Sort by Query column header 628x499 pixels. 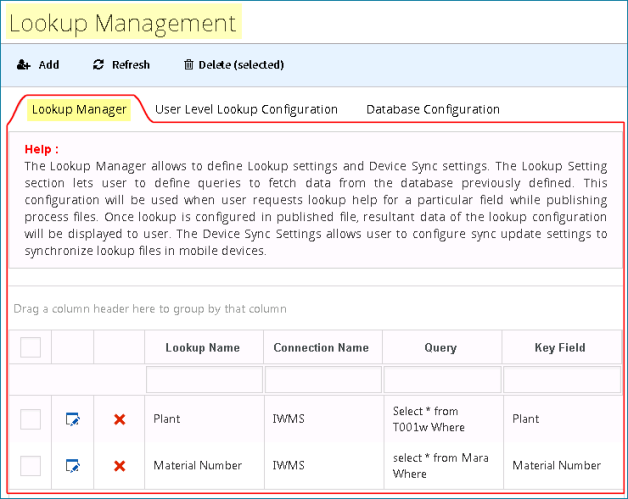coord(442,347)
